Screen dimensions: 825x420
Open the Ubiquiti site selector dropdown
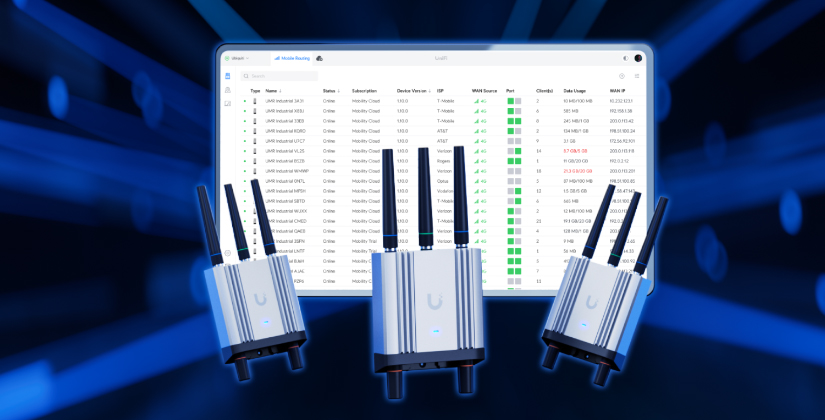237,58
